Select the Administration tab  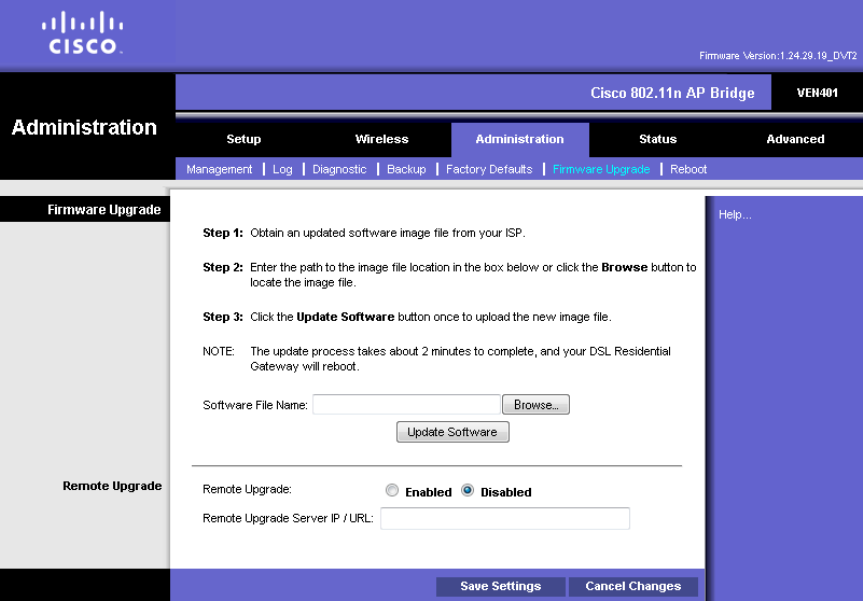(x=520, y=139)
